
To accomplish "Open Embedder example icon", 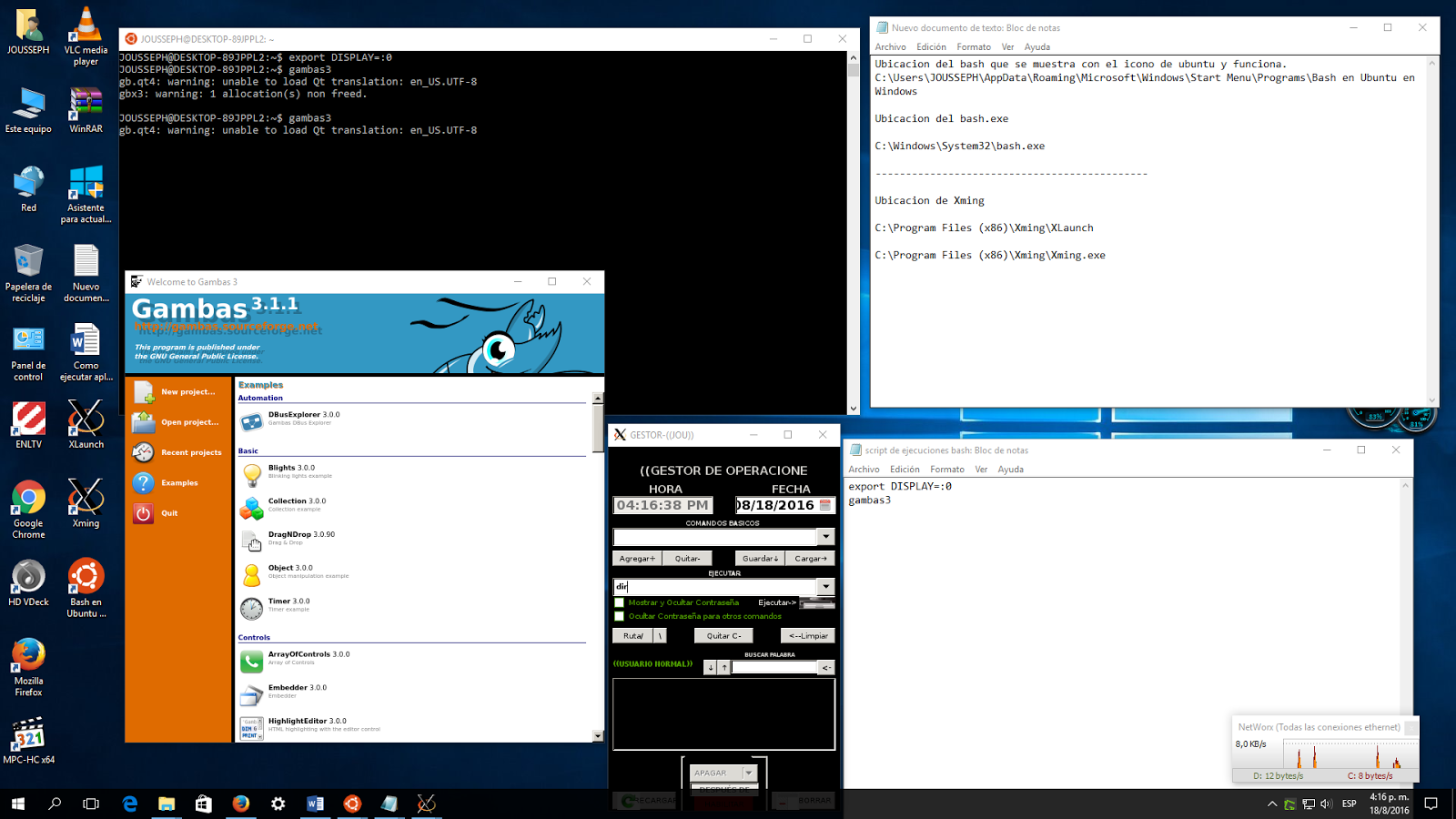I will (x=252, y=695).
